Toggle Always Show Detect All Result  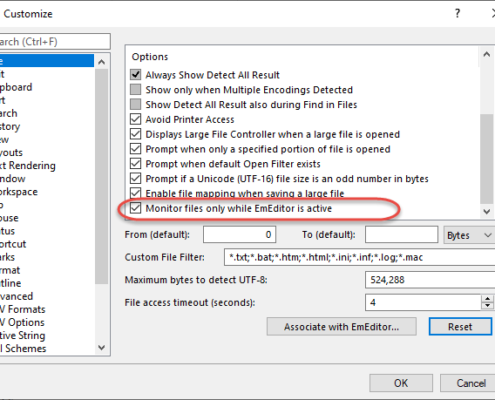click(x=135, y=74)
